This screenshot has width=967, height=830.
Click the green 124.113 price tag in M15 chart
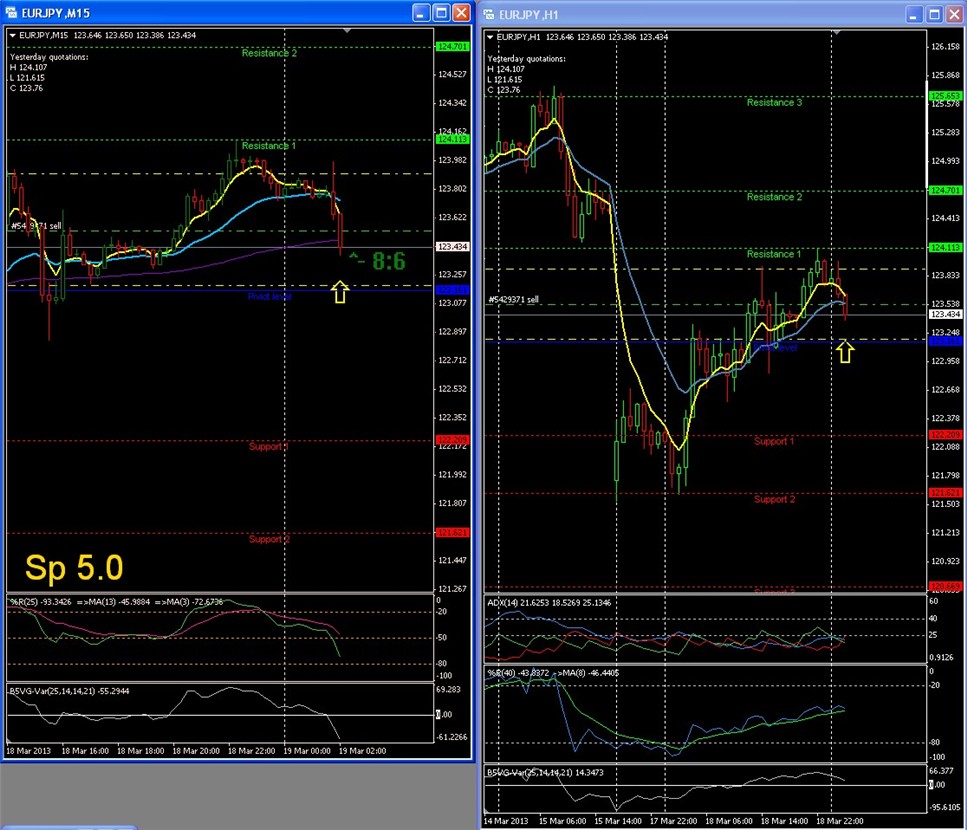coord(453,139)
